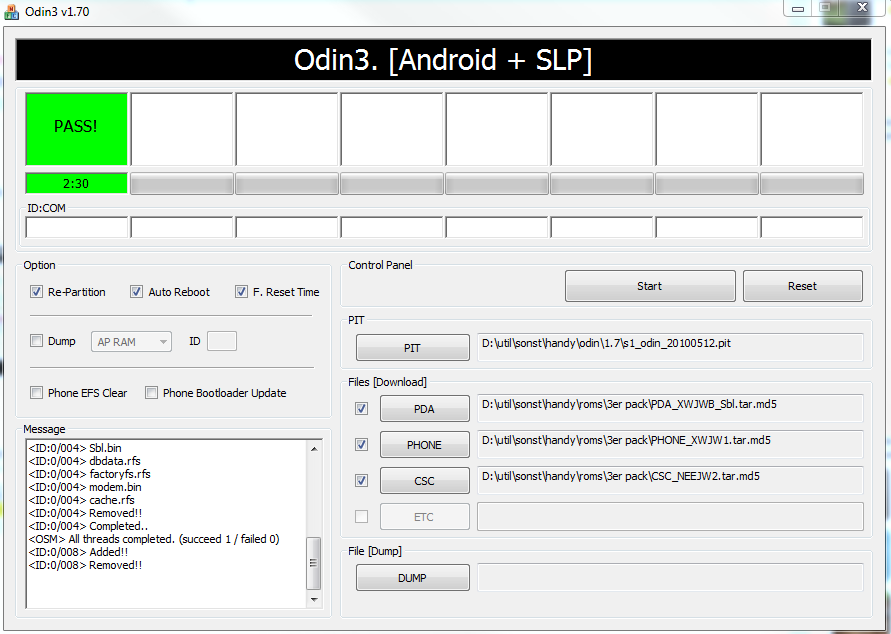
Task: Click the PDA file button
Action: [424, 408]
